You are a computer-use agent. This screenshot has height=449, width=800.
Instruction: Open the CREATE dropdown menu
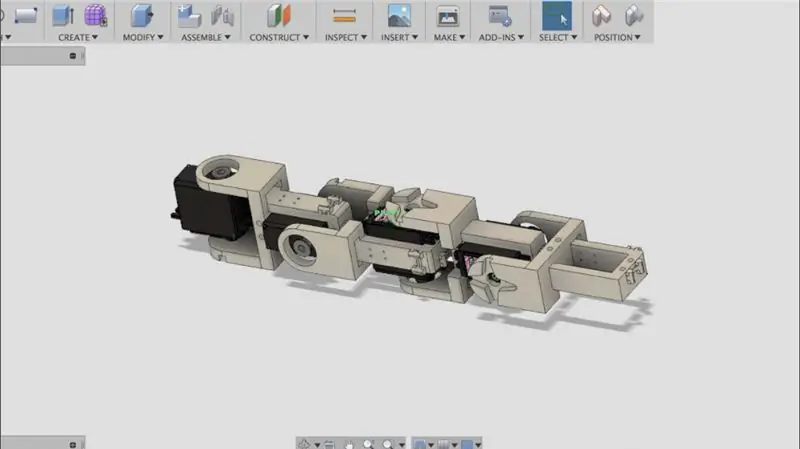78,37
